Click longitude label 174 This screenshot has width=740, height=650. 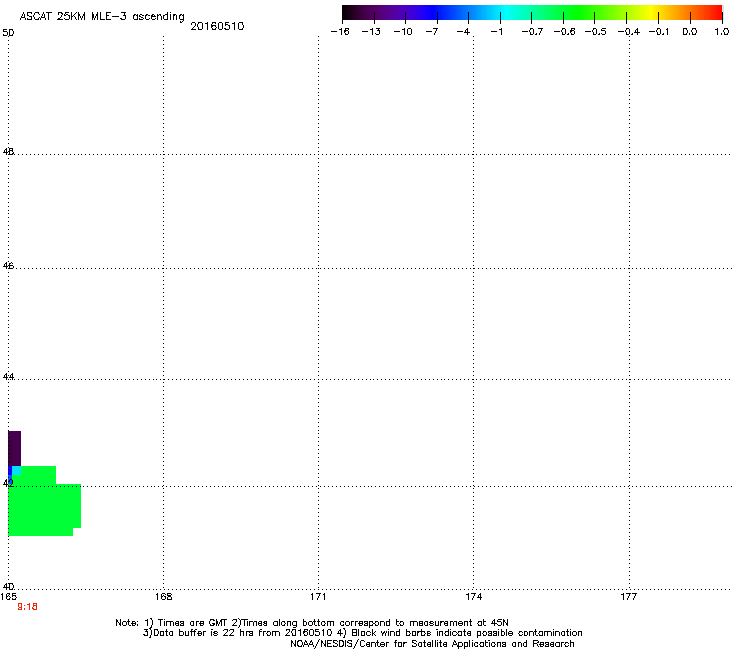pyautogui.click(x=473, y=597)
